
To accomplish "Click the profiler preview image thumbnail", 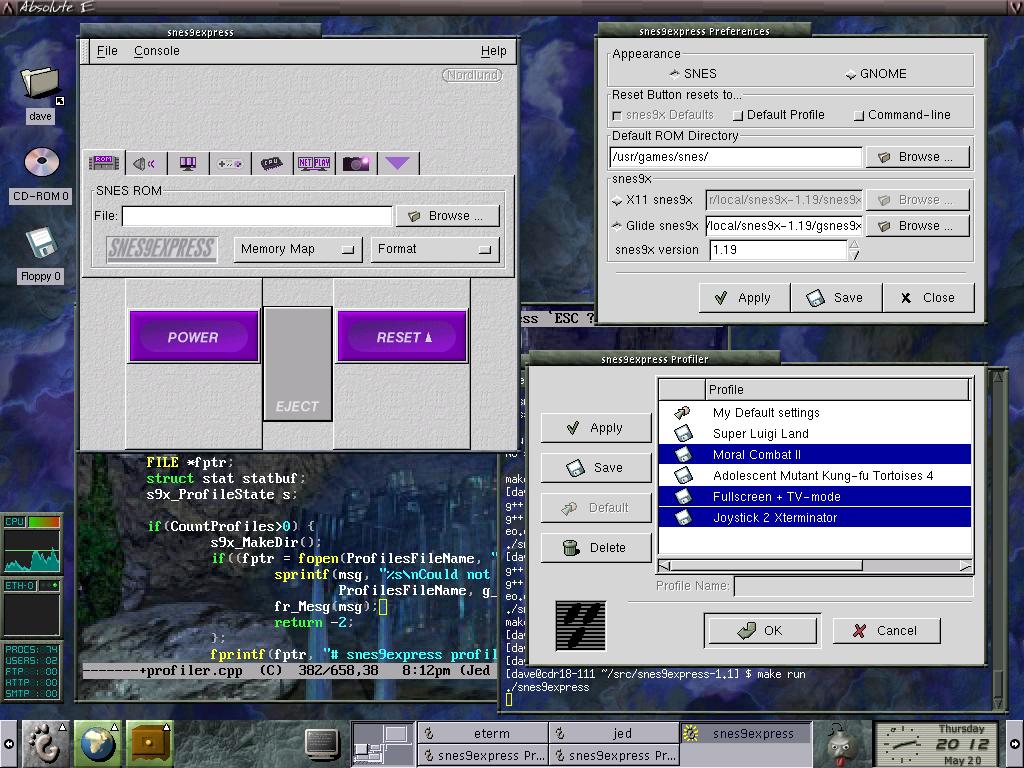I will pos(581,626).
